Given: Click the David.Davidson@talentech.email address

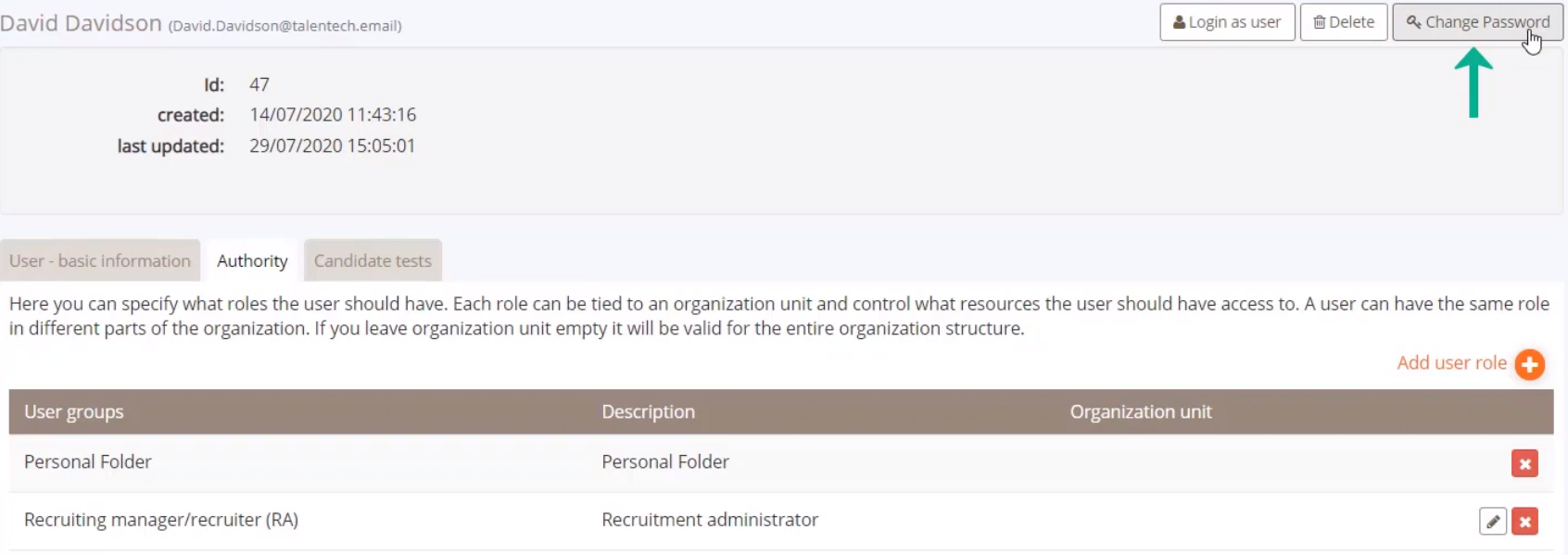Looking at the screenshot, I should (x=285, y=26).
